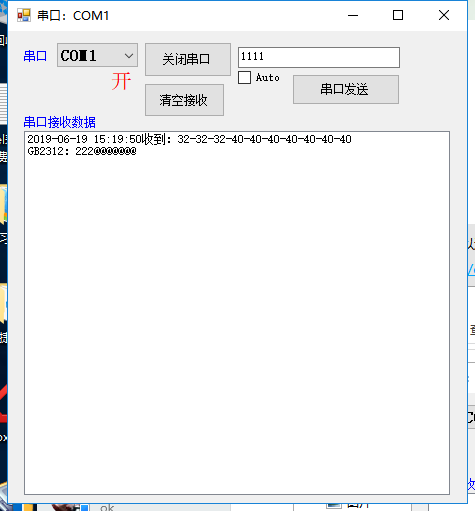Screen dimensions: 475x511
Task: Click the received line starting 2019-06-19 15:19:50
Action: [x=189, y=139]
